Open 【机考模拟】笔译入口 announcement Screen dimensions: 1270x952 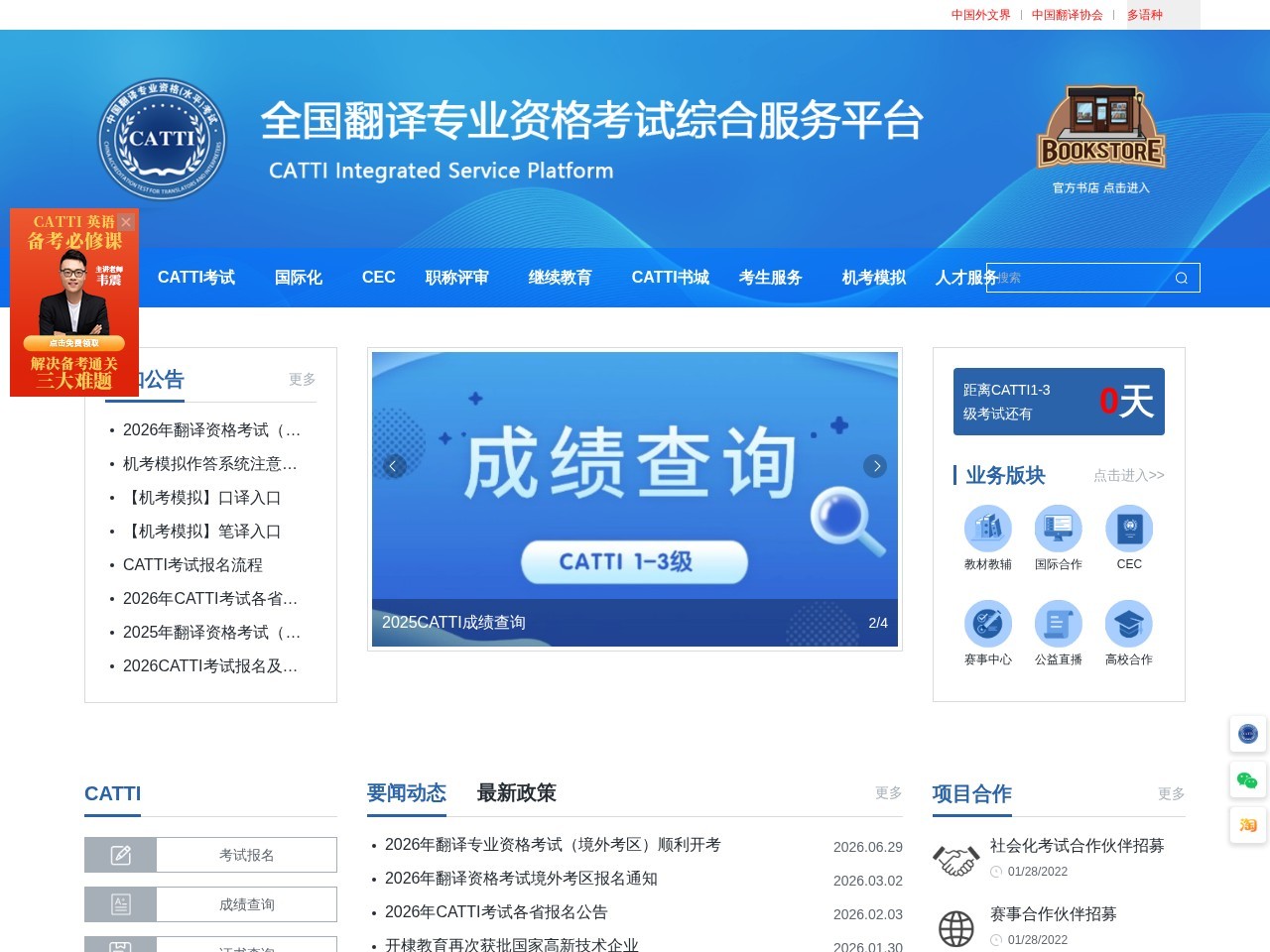coord(202,532)
